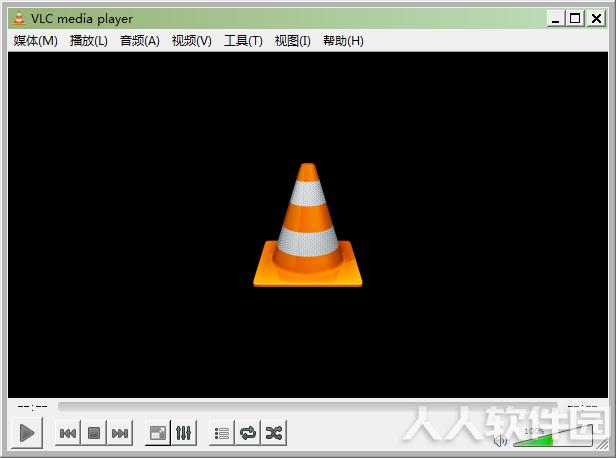
Task: Minimize the VLC media player window
Action: pos(556,18)
